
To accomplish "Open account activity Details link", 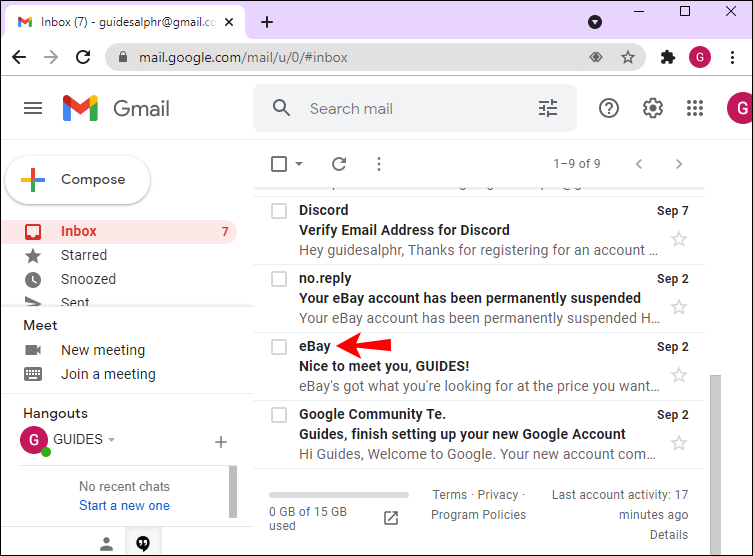I will [668, 535].
